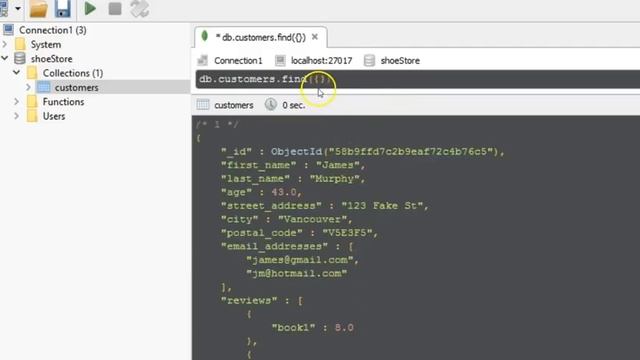Select the System folder

tap(46, 44)
